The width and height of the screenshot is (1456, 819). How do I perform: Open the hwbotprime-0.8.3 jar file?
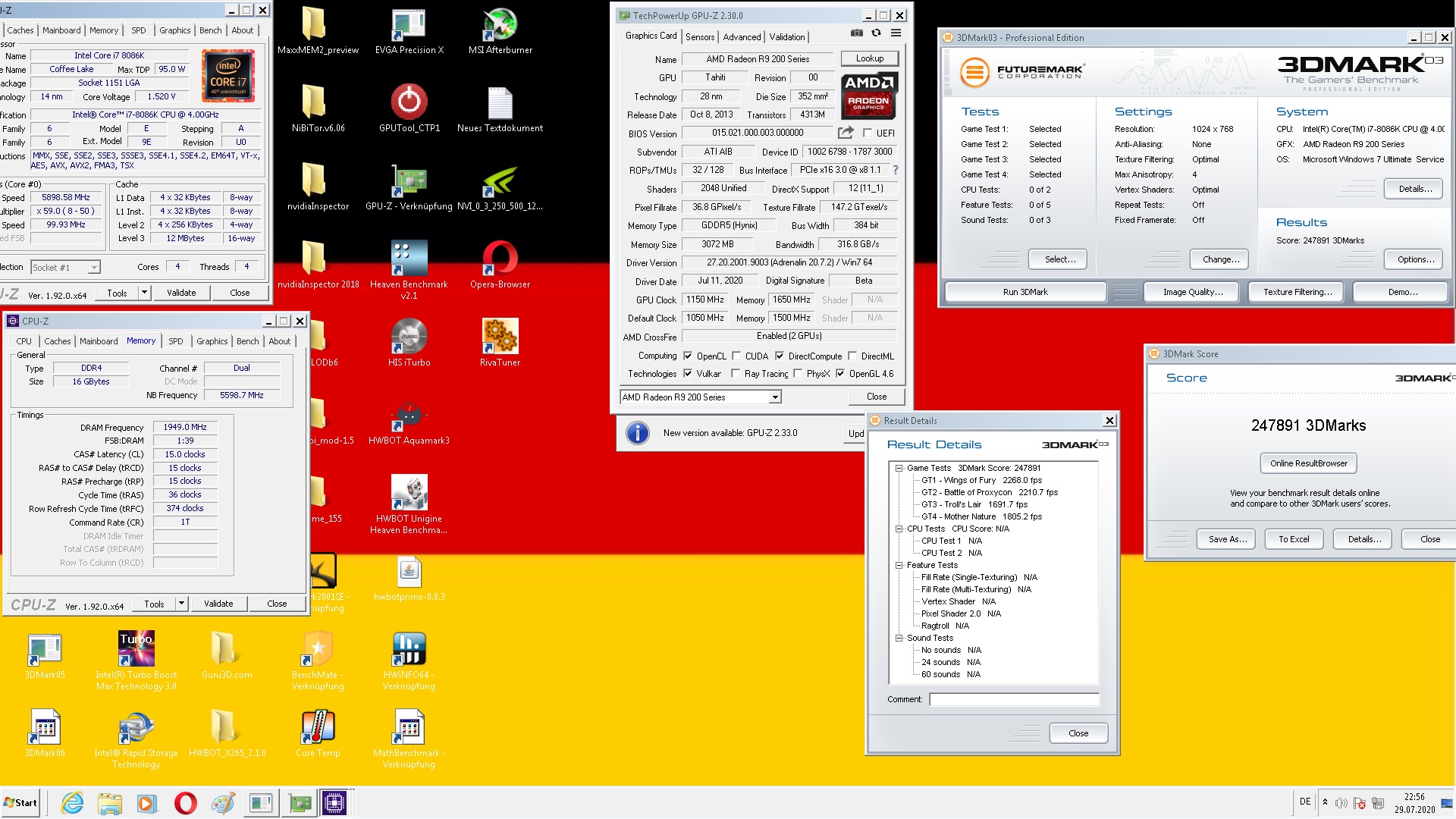tap(409, 579)
